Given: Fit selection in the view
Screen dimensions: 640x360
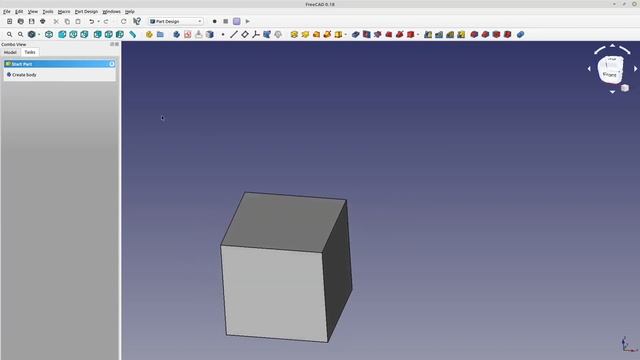Looking at the screenshot, I should [20, 35].
